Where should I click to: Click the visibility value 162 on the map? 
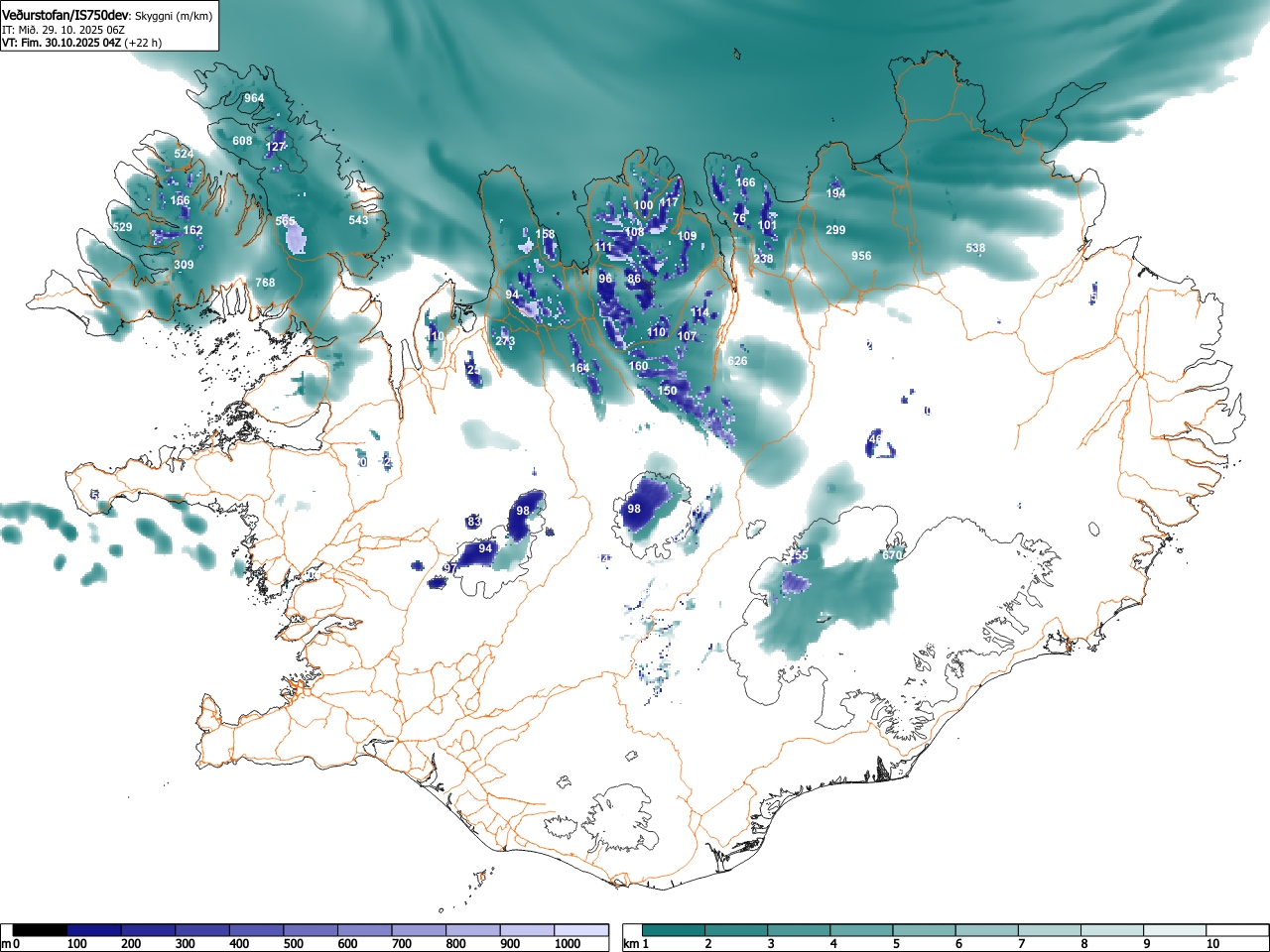192,230
